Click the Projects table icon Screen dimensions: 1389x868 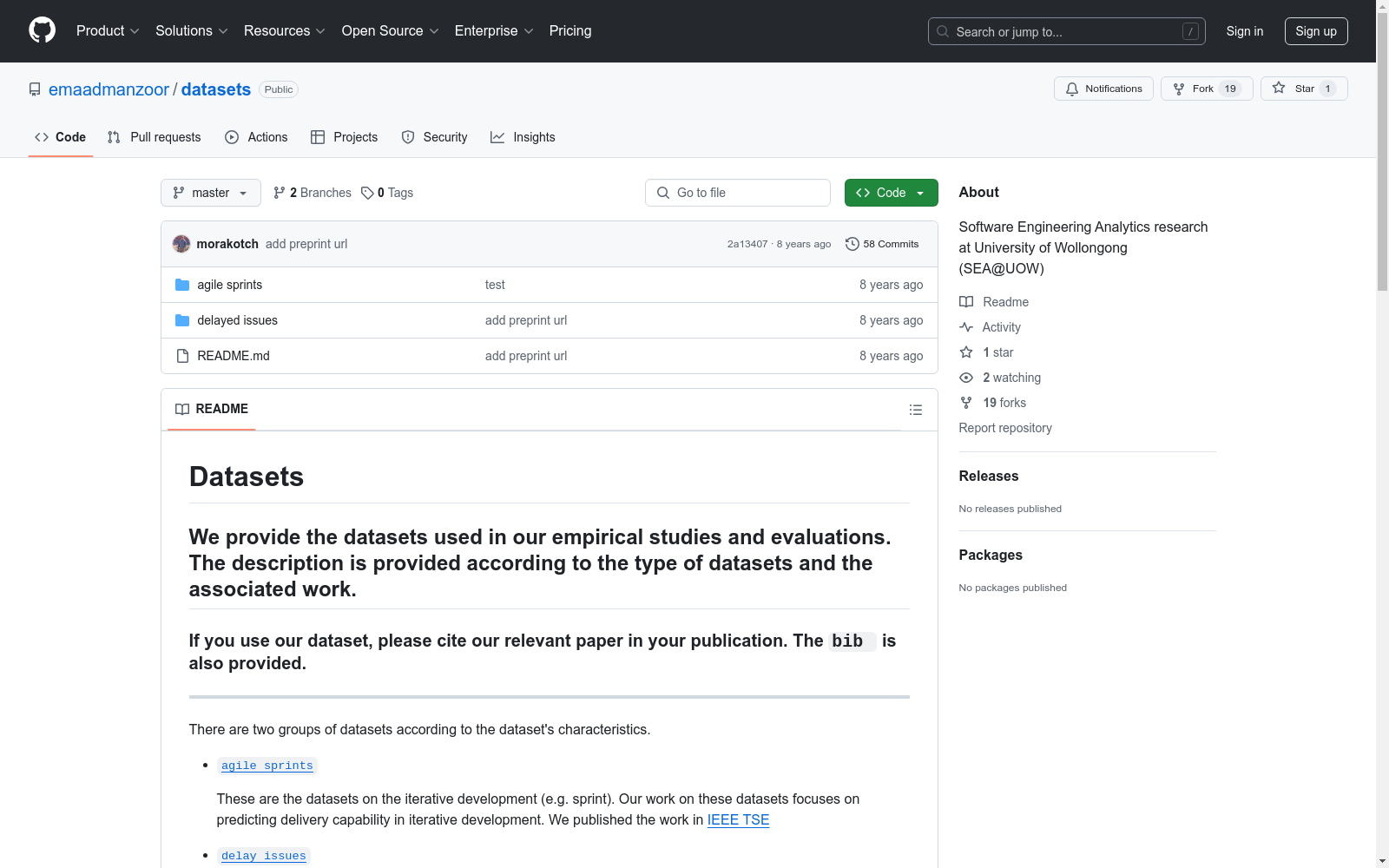coord(318,137)
